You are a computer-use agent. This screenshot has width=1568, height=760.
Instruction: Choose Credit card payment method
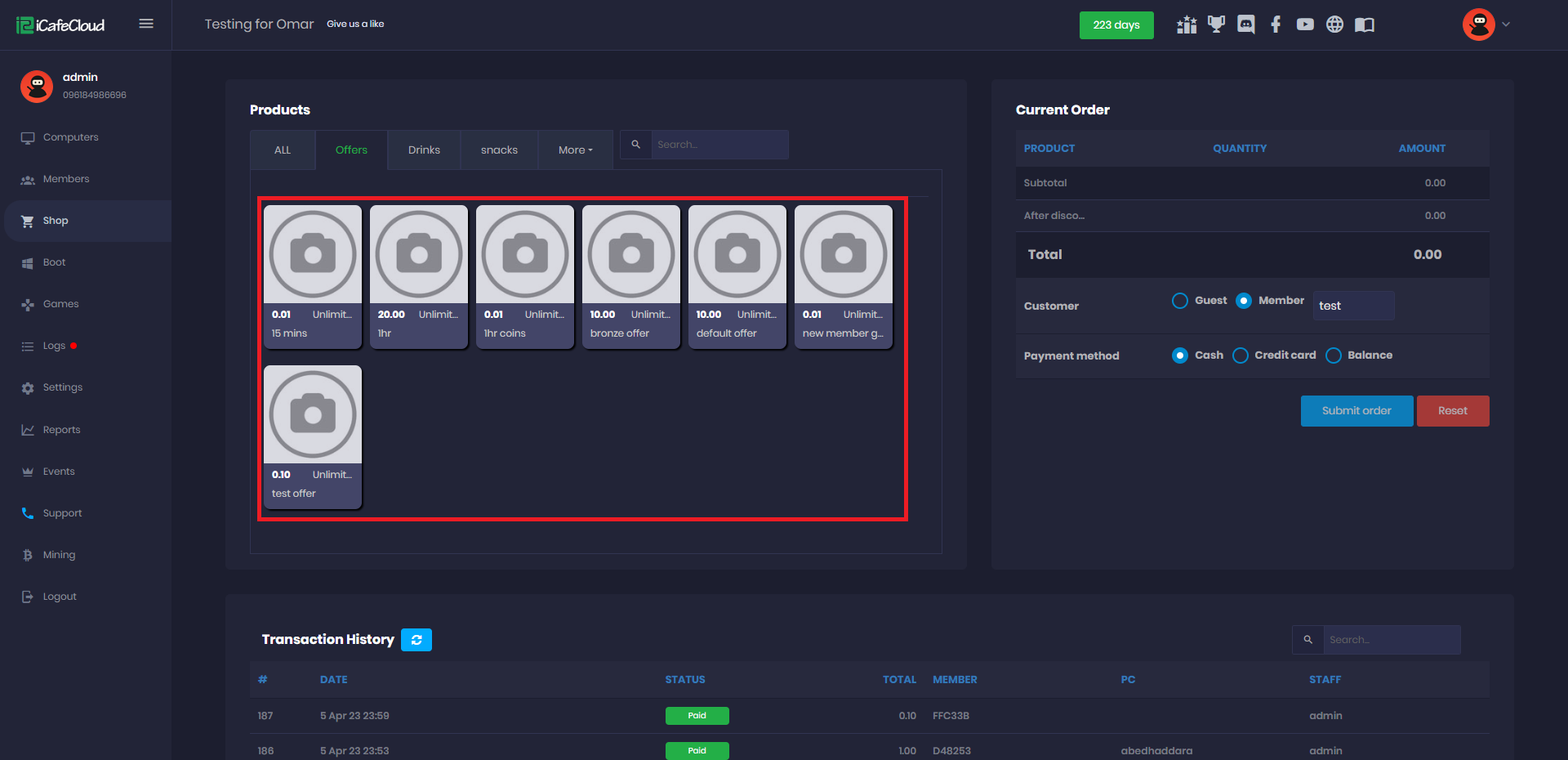1241,355
